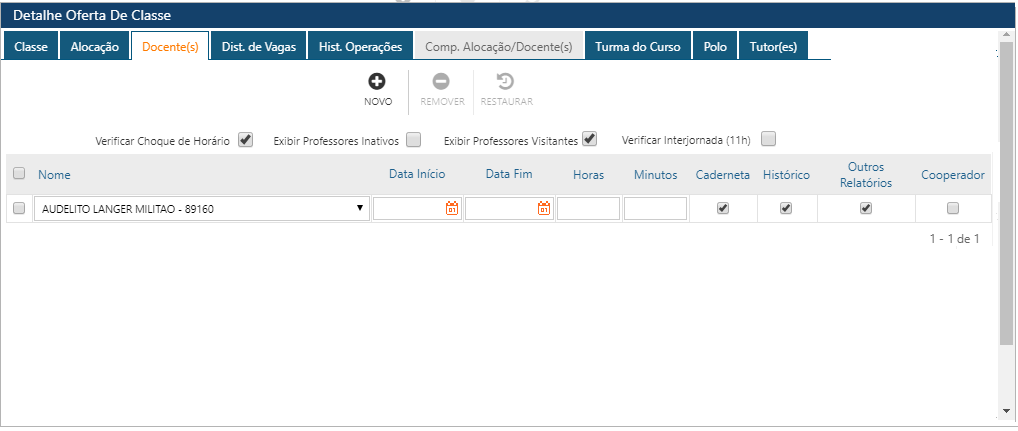Open the Turma do Curso tab
This screenshot has width=1018, height=431.
[x=637, y=47]
